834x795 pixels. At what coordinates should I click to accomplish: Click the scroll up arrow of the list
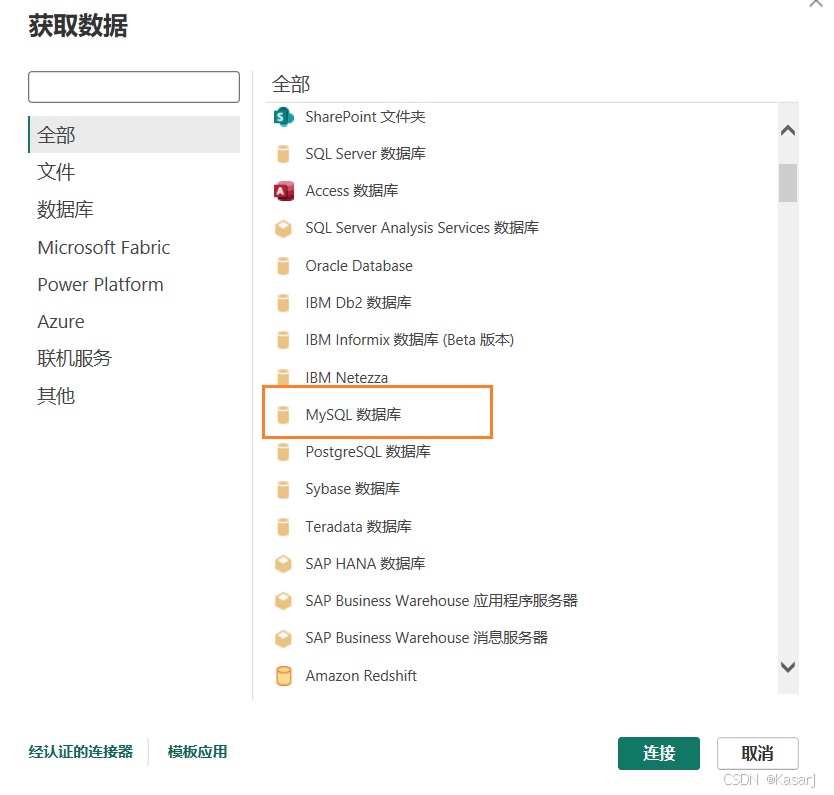[788, 130]
